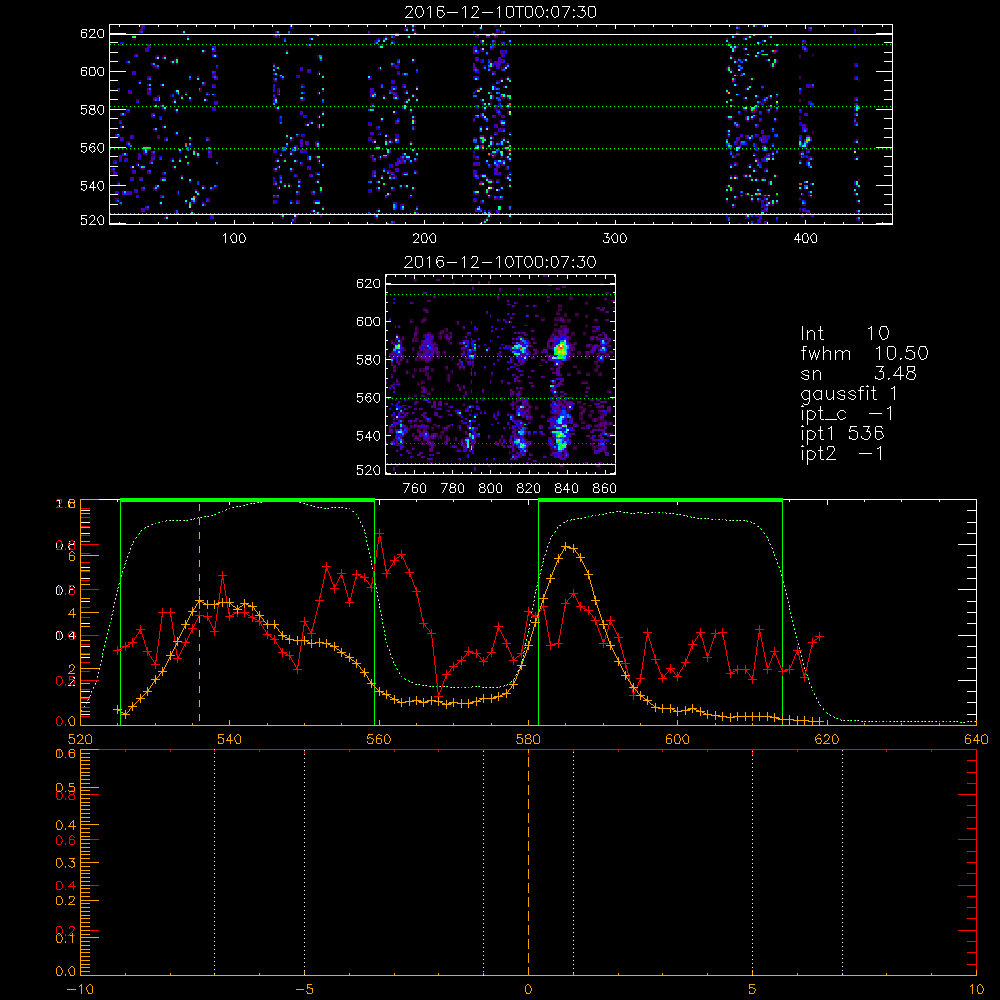Click the dense data column near 240 in top plot
Screen dimensions: 1000x1000
[492, 124]
